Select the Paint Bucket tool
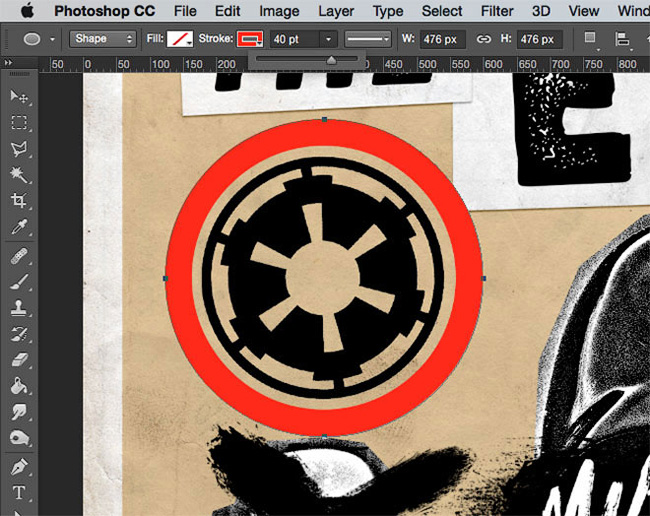Viewport: 650px width, 516px height. pyautogui.click(x=19, y=386)
